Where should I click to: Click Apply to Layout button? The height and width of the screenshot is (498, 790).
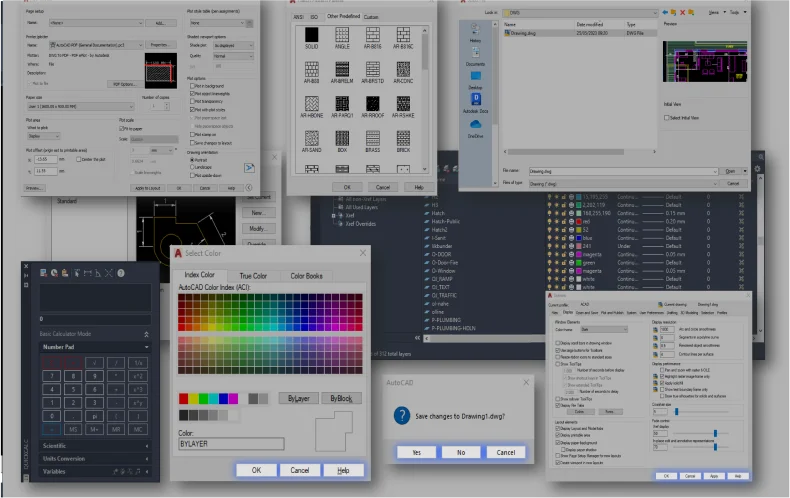click(147, 188)
